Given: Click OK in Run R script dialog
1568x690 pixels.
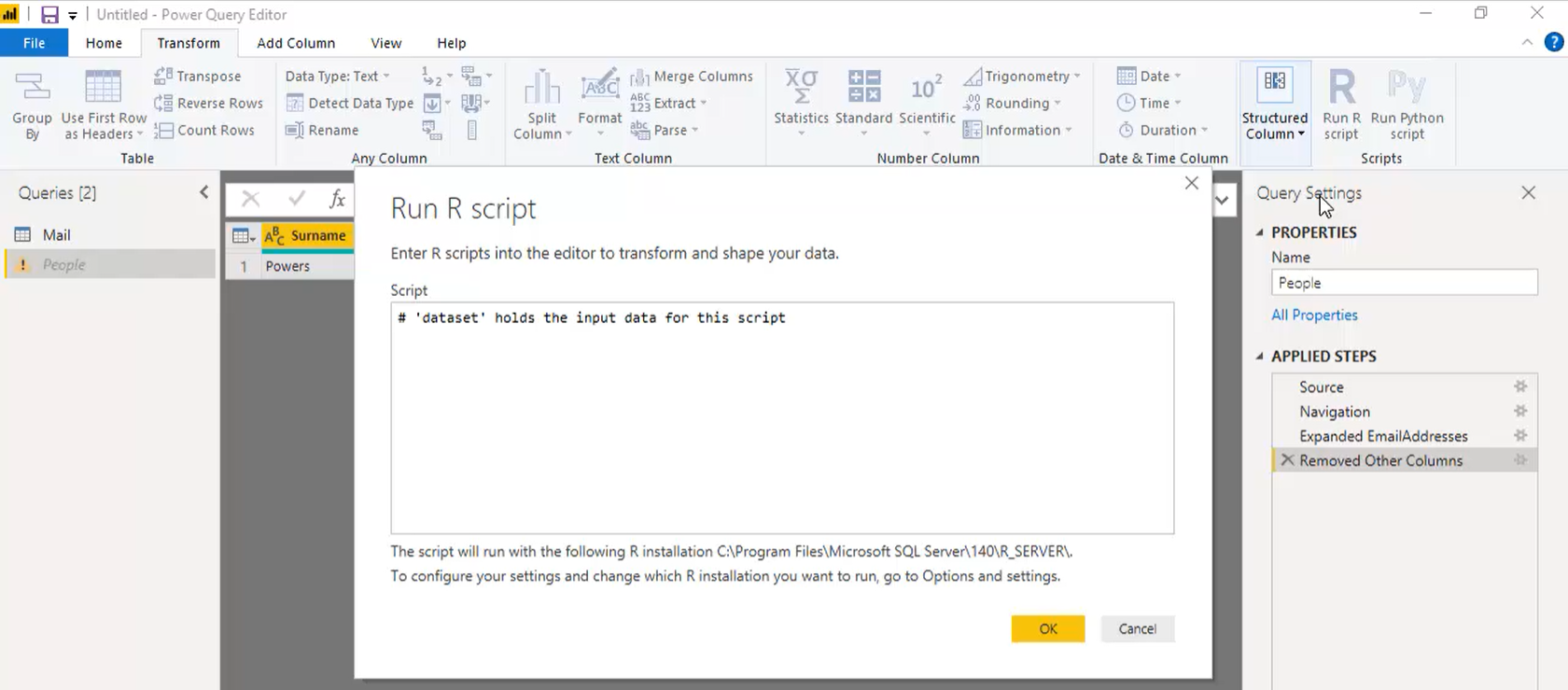Looking at the screenshot, I should point(1048,628).
